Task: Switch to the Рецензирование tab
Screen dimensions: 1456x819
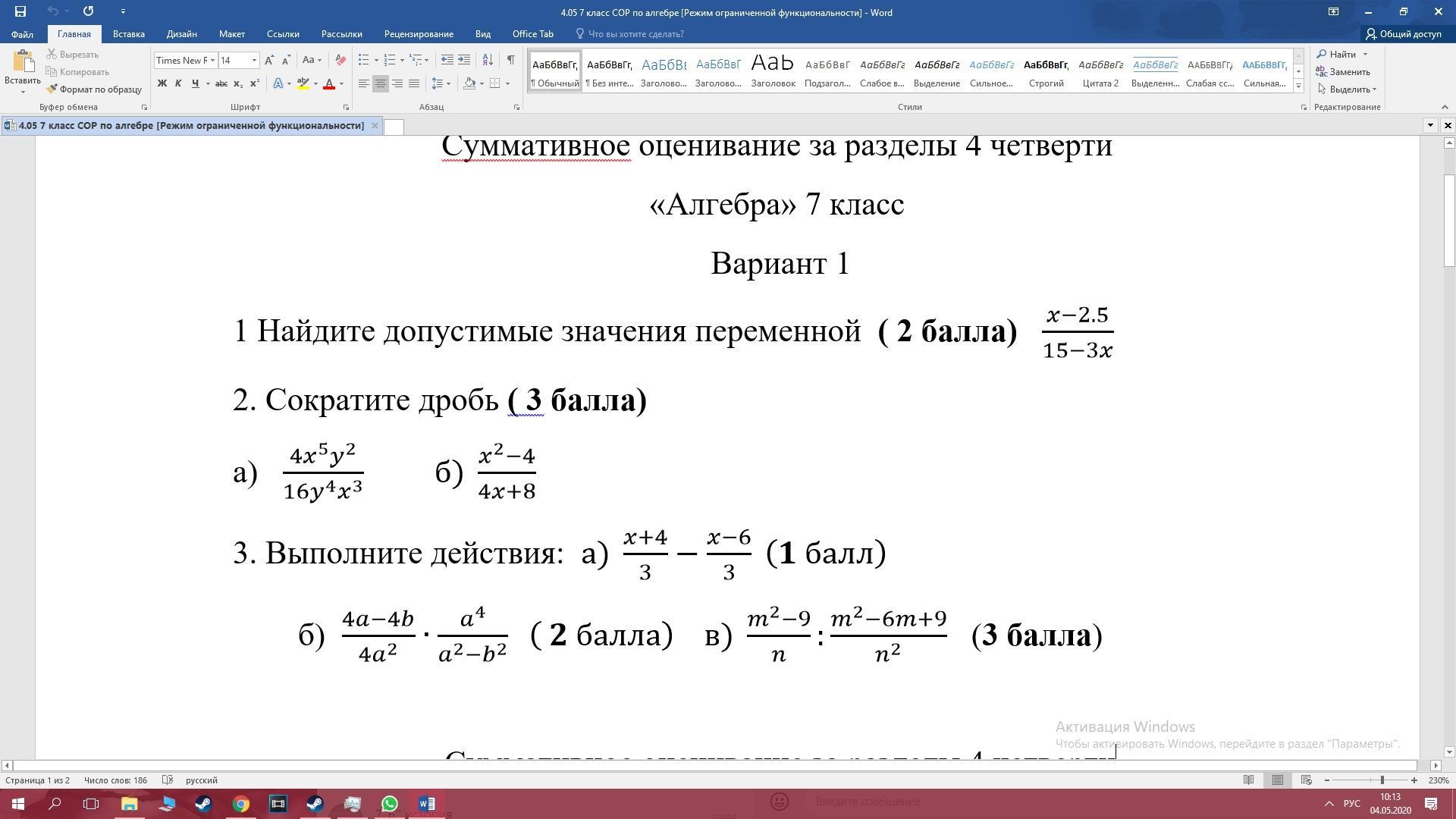Action: (418, 34)
